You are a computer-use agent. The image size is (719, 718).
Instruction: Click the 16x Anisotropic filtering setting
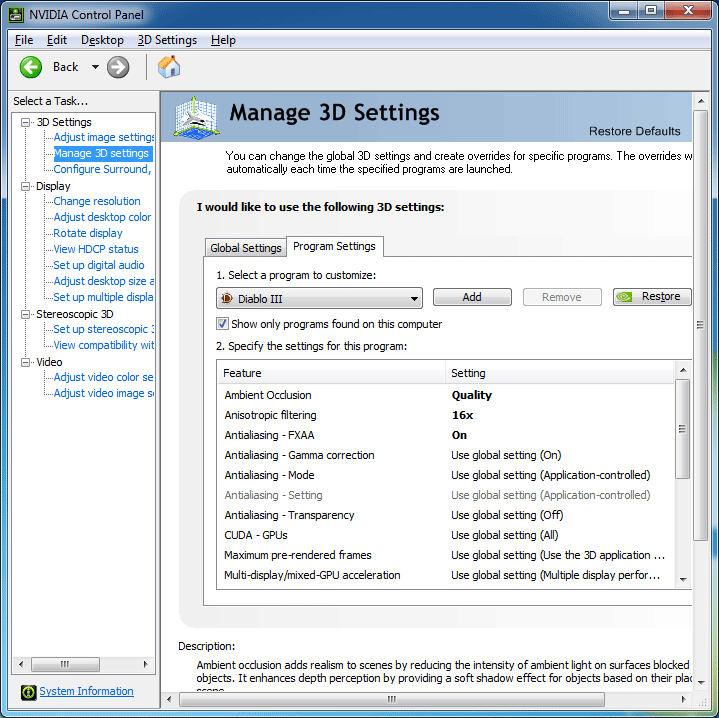[x=462, y=415]
